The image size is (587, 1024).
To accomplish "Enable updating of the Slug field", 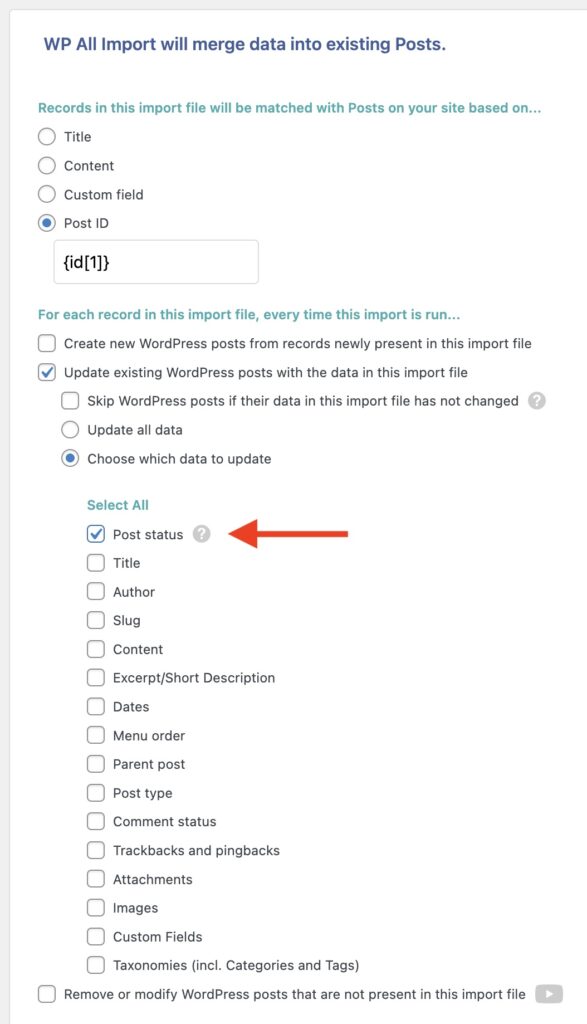I will click(96, 620).
